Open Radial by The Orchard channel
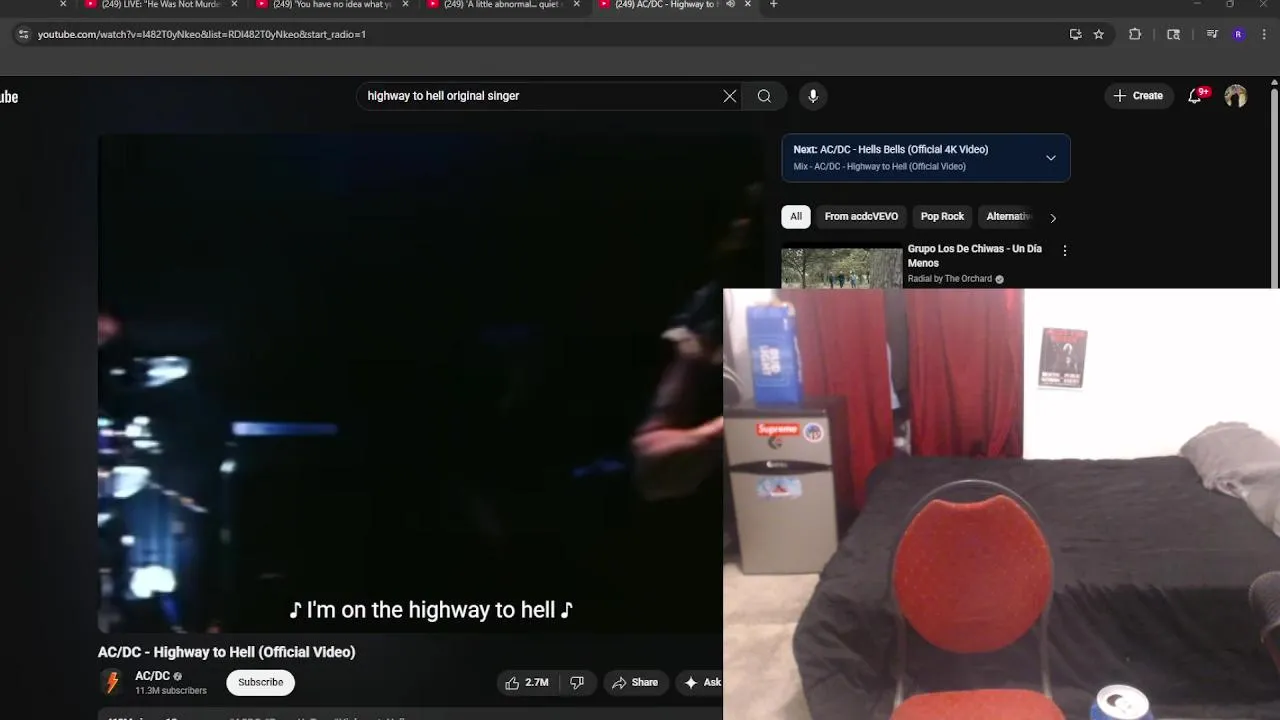Screen dimensions: 1280x720 tap(950, 279)
